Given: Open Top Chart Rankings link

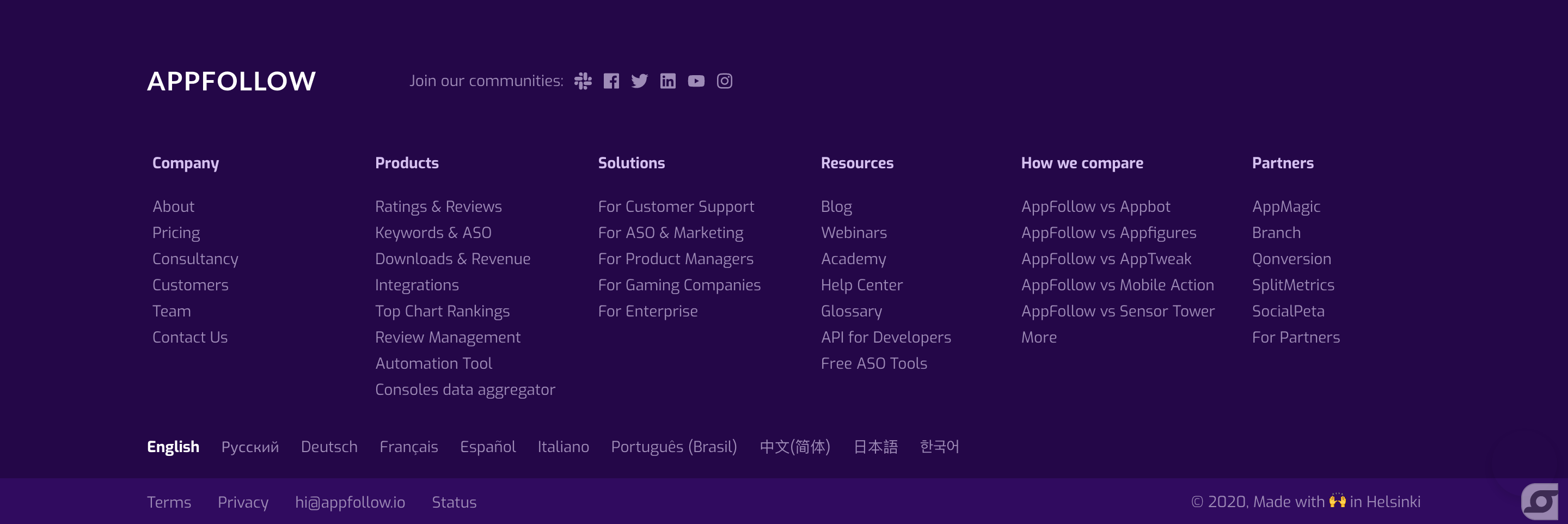Looking at the screenshot, I should point(443,312).
